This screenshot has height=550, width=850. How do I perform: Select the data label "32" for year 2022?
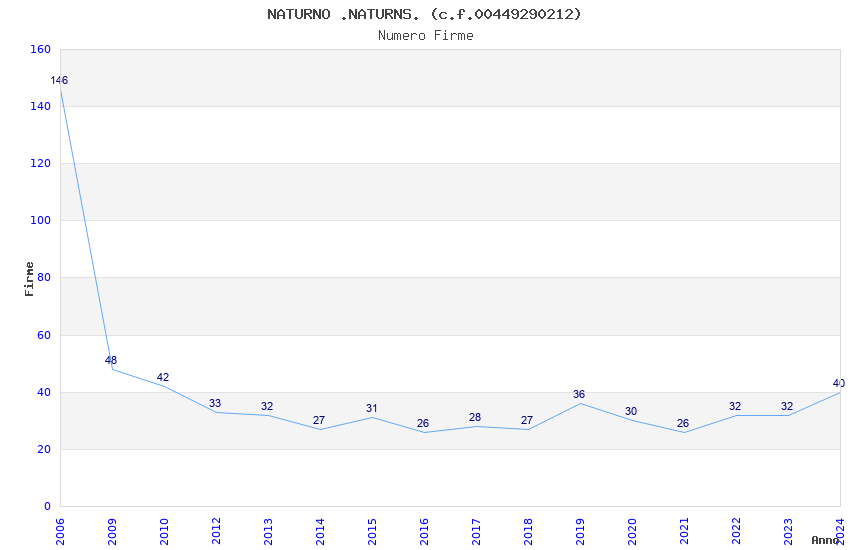pyautogui.click(x=735, y=406)
